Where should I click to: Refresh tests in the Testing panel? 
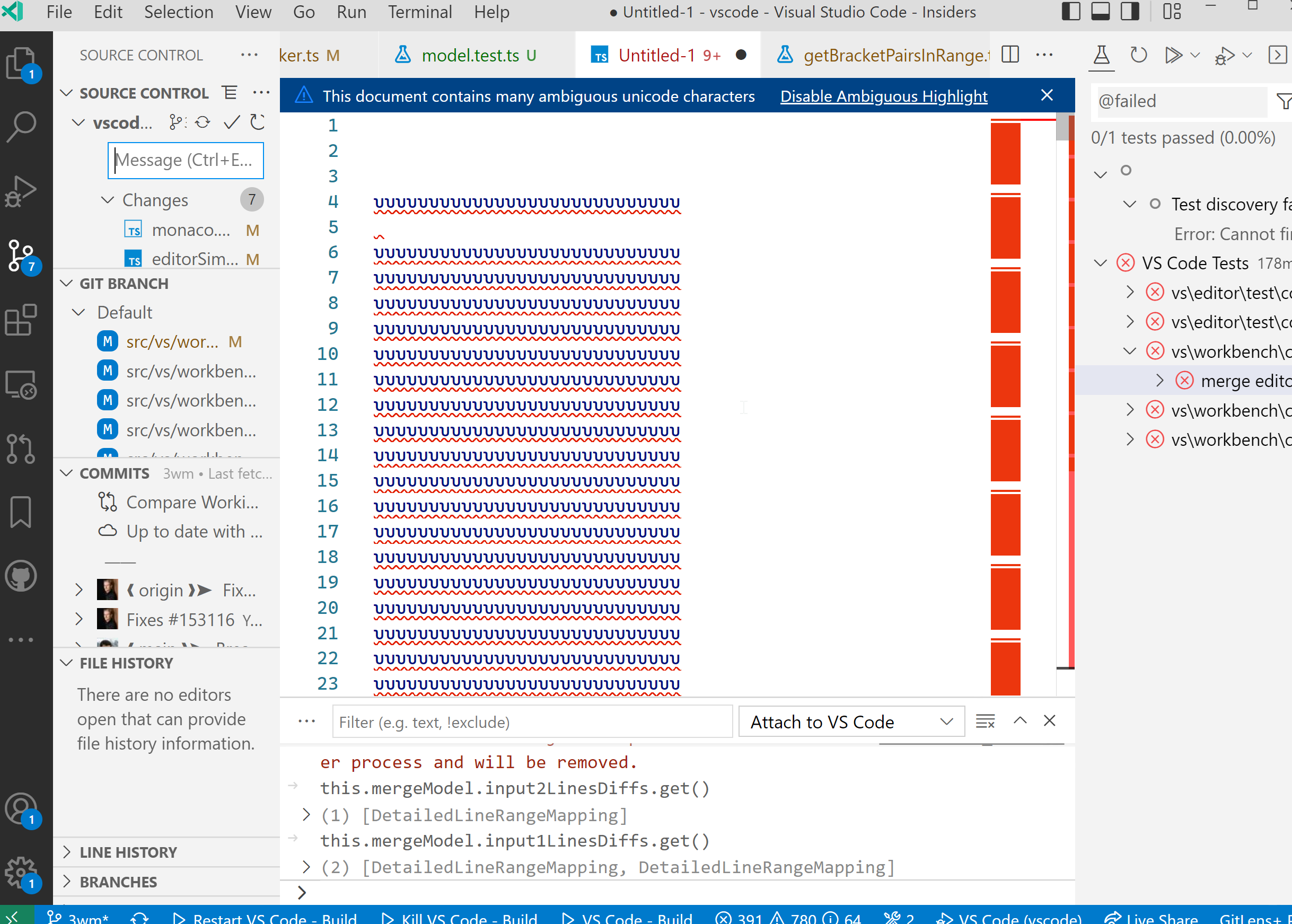1138,55
